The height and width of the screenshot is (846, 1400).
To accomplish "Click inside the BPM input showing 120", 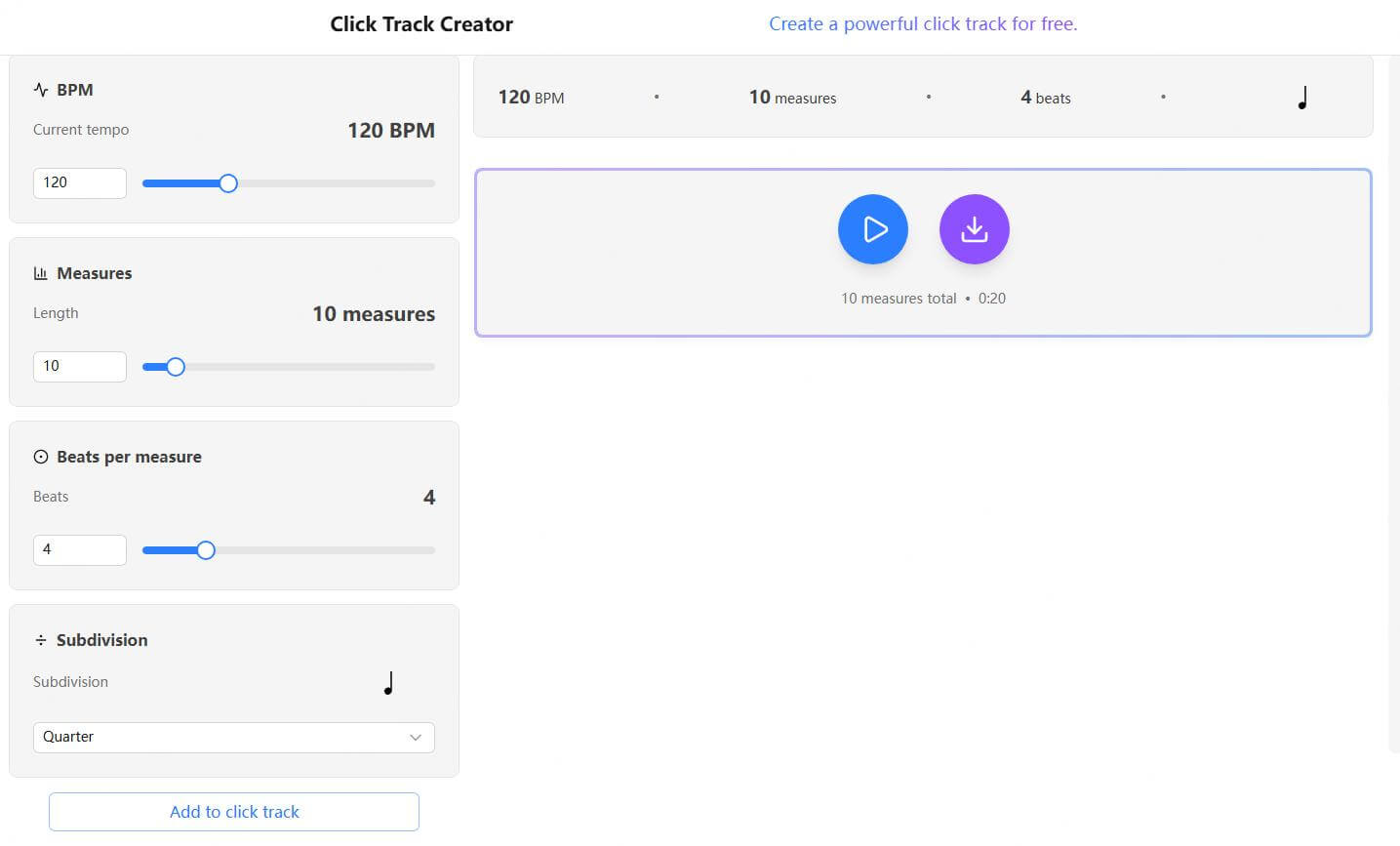I will (x=79, y=182).
